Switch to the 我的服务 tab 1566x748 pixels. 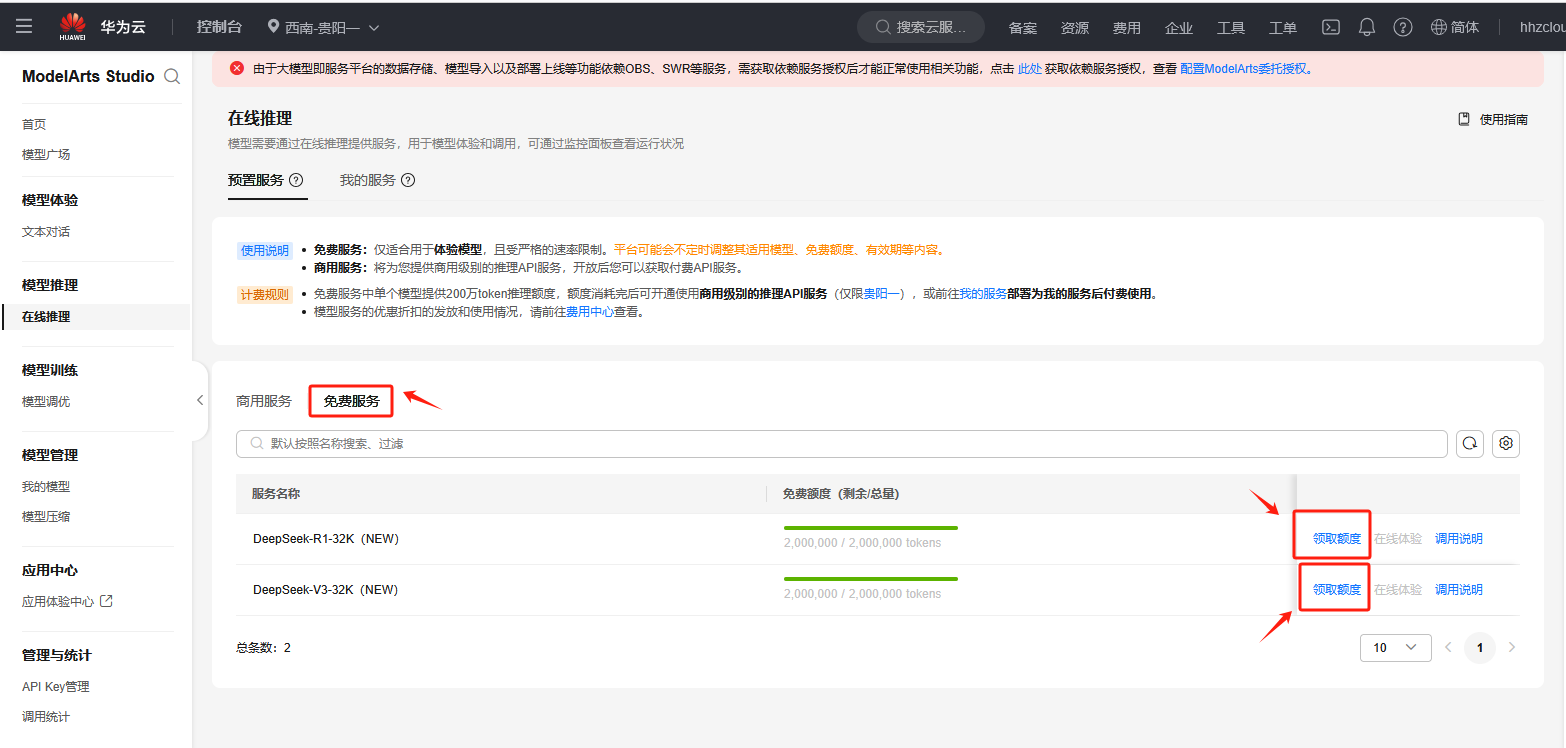click(367, 181)
